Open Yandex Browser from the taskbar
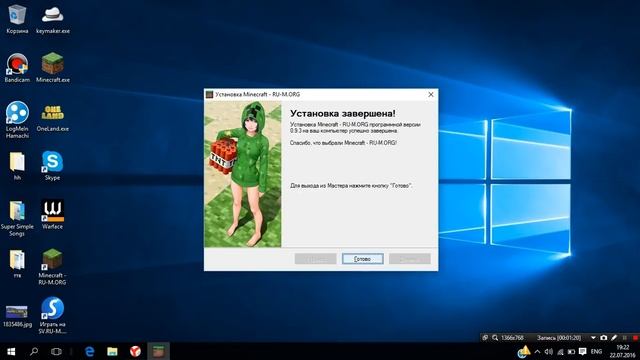The height and width of the screenshot is (360, 640). tap(135, 351)
